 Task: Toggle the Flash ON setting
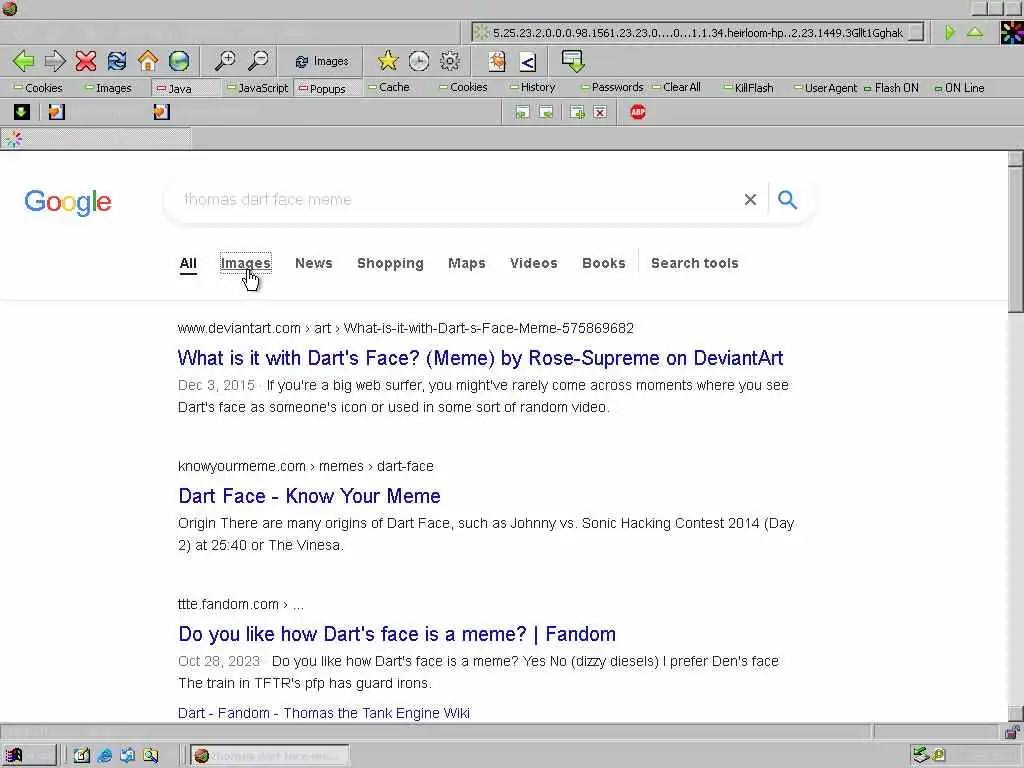pyautogui.click(x=891, y=88)
